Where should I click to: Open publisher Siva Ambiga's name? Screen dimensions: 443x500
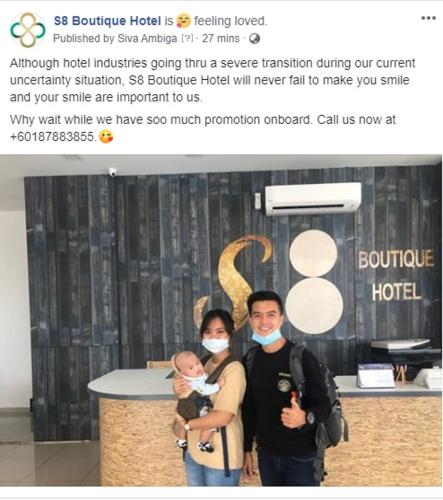147,39
